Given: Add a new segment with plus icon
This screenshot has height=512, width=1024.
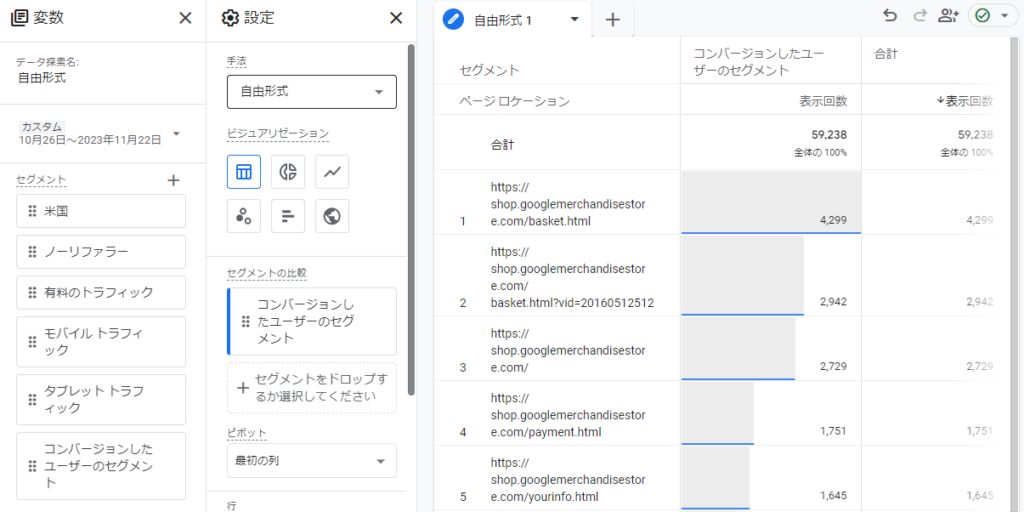Looking at the screenshot, I should click(x=173, y=180).
